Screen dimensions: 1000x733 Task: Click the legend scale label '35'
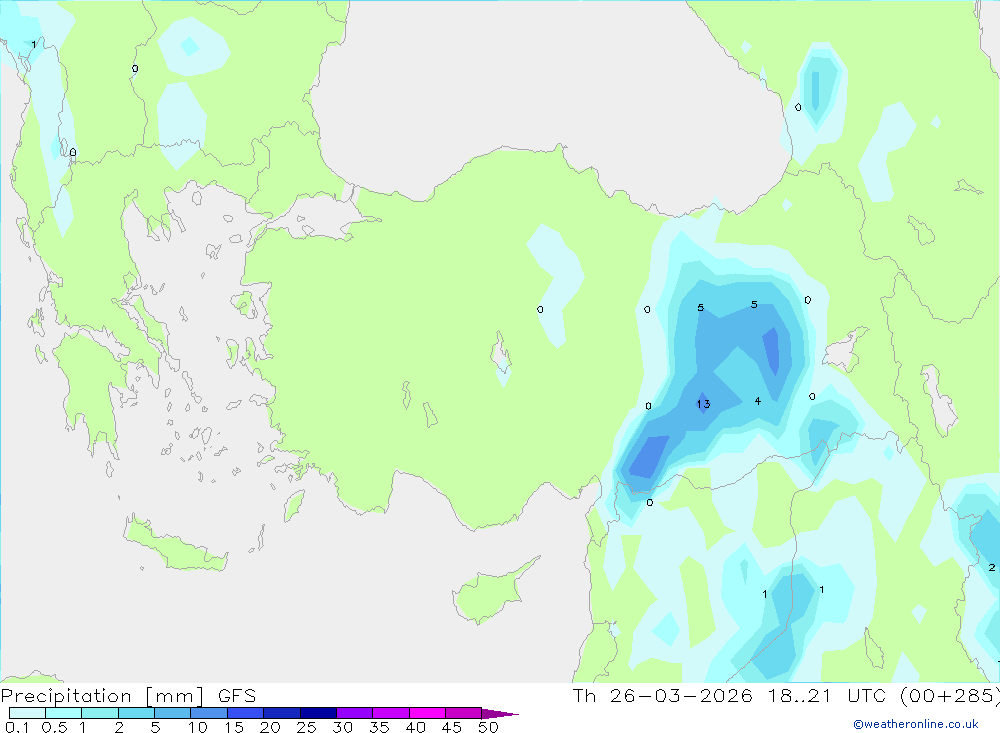pyautogui.click(x=379, y=727)
